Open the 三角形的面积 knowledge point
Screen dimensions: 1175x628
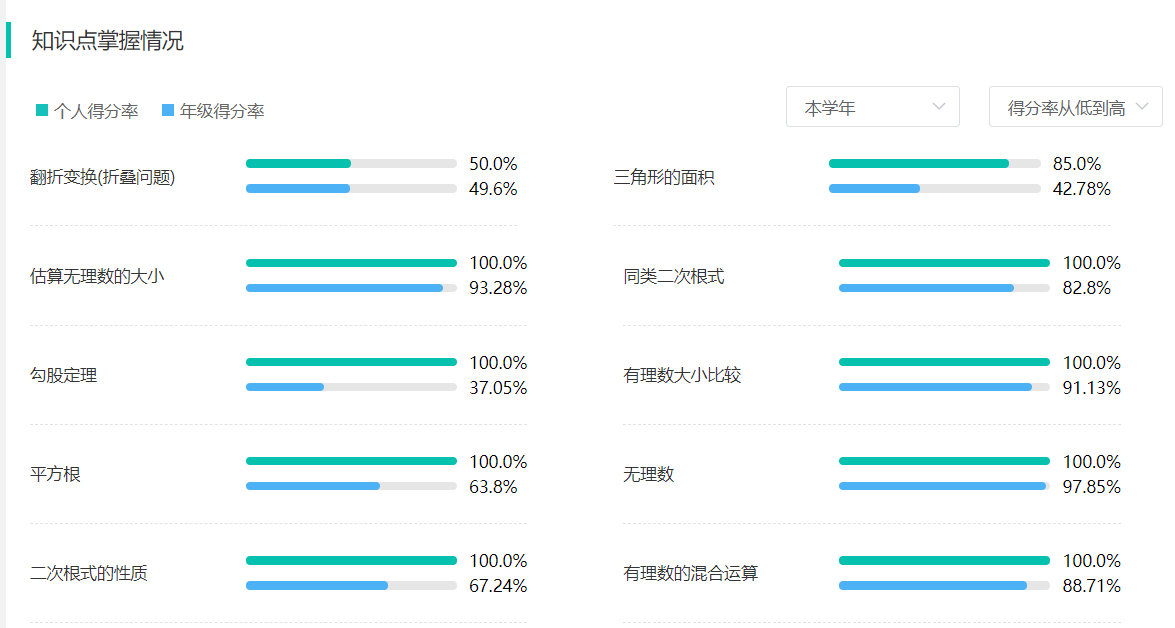[x=664, y=177]
